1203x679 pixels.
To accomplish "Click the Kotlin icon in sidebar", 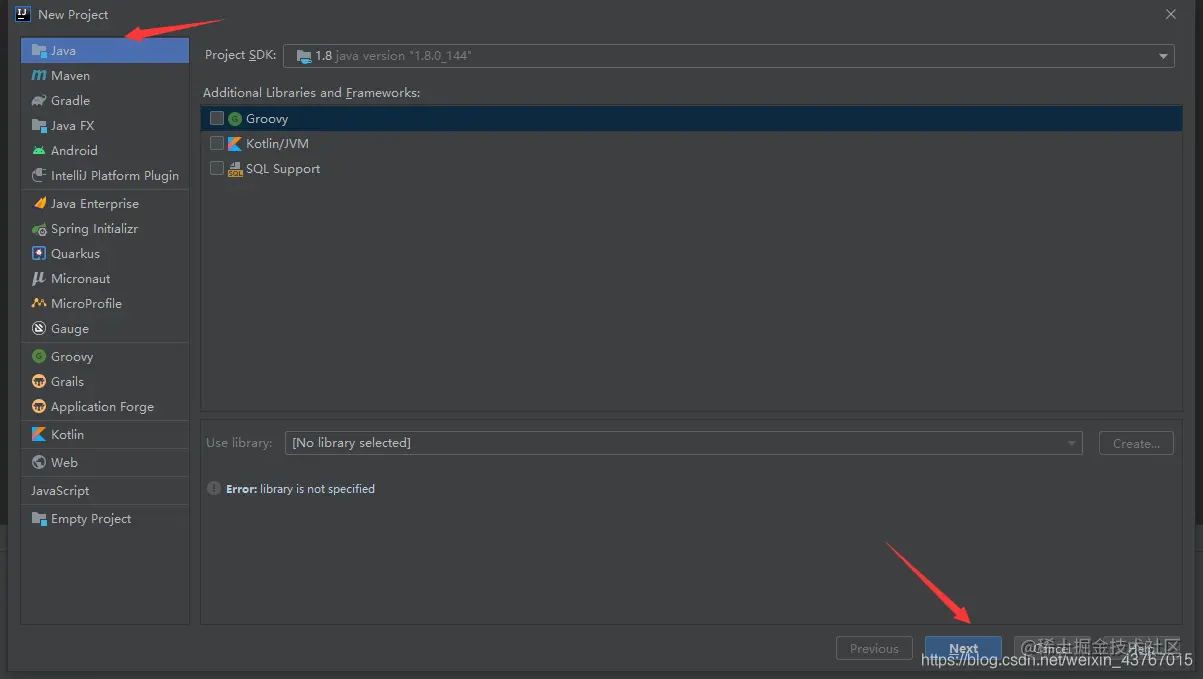I will click(39, 434).
